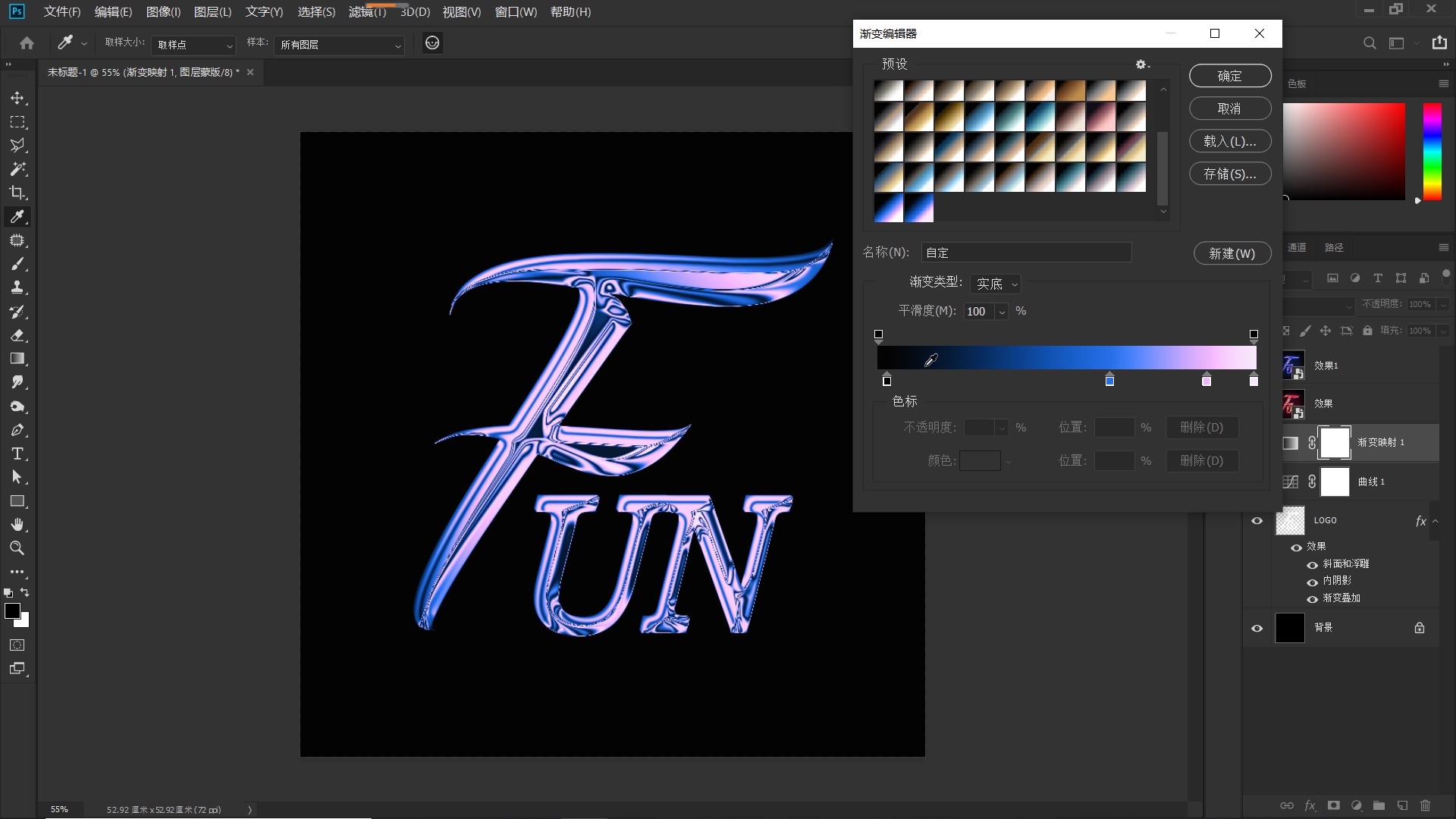Image resolution: width=1456 pixels, height=819 pixels.
Task: Select the Move tool
Action: point(17,99)
